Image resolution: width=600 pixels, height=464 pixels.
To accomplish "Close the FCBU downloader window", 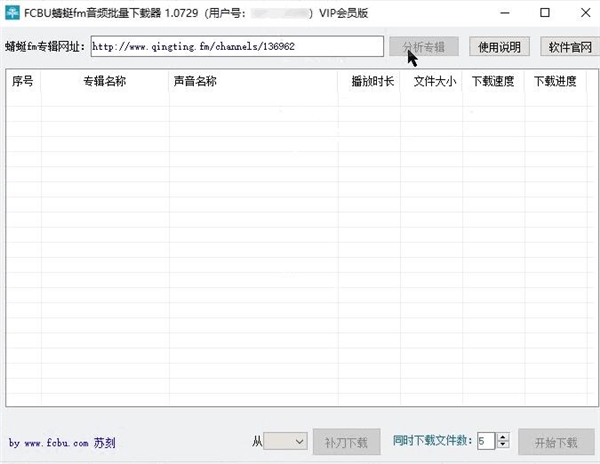I will tap(585, 13).
